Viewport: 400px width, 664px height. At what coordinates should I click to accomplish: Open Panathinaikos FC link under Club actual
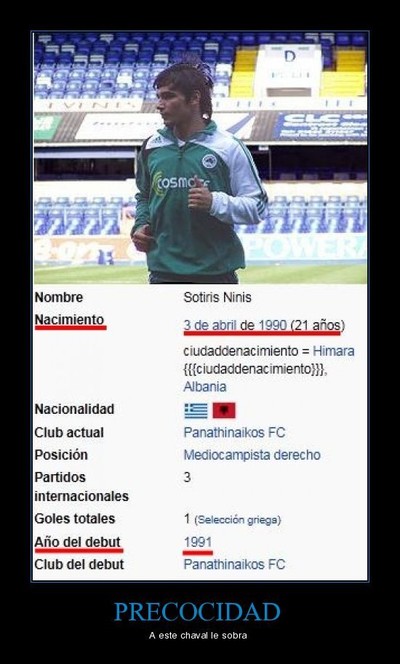[x=234, y=432]
